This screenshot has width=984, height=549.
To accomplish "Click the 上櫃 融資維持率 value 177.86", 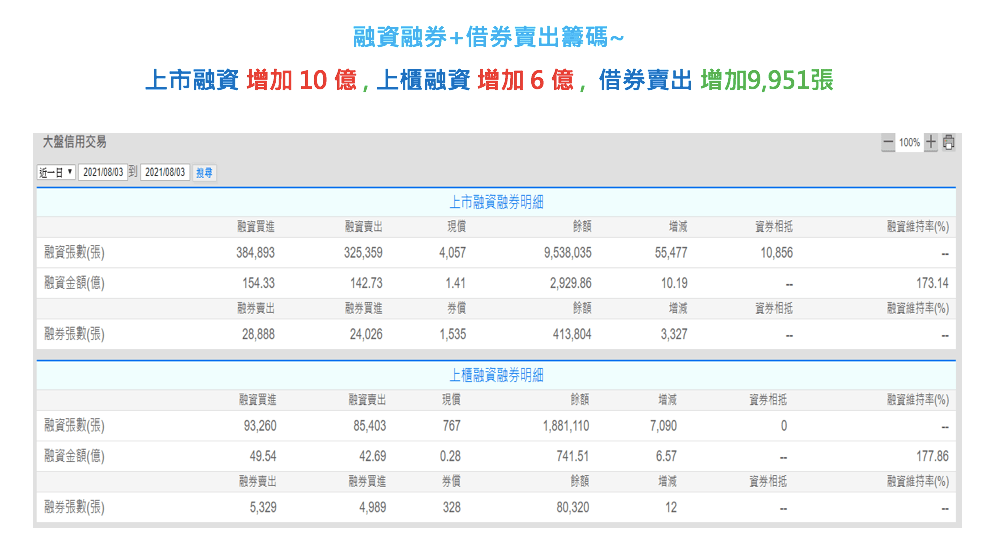I will point(932,456).
